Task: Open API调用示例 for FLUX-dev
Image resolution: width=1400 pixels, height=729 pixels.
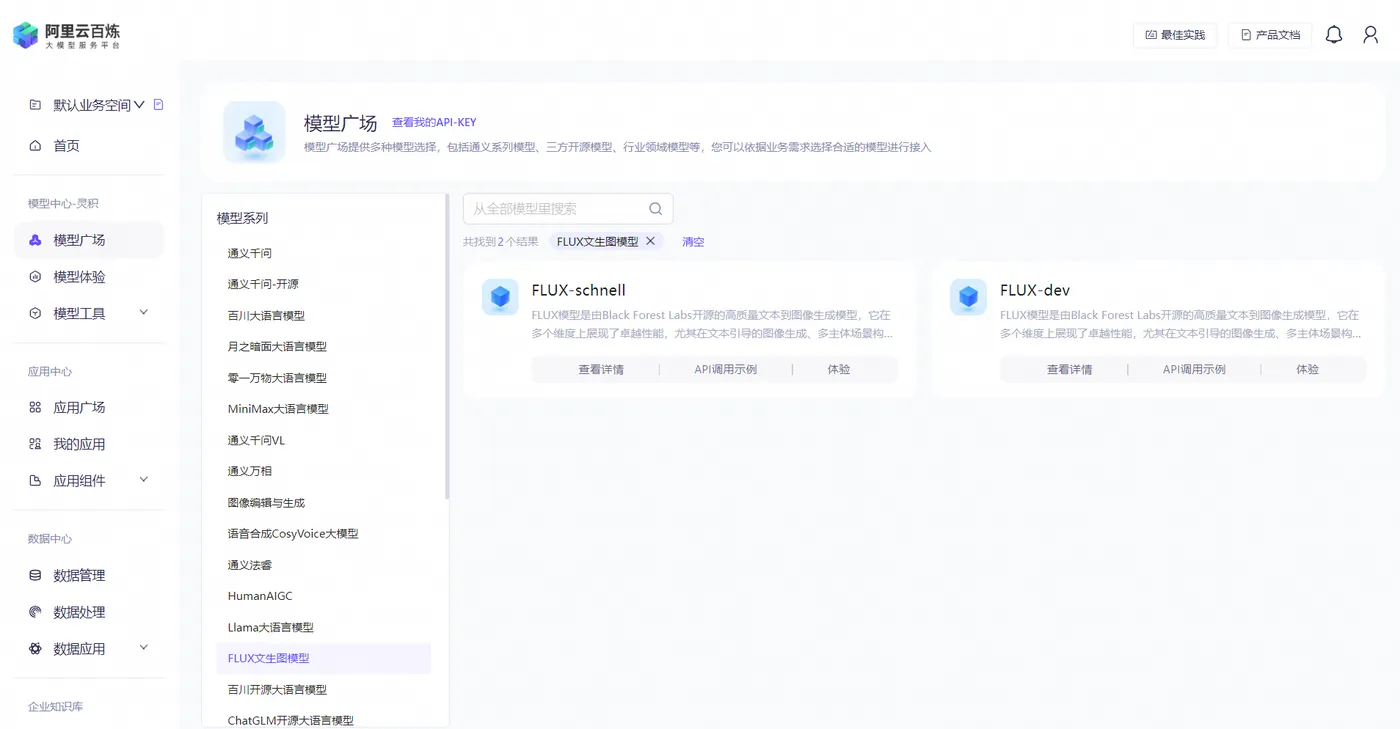Action: pyautogui.click(x=1194, y=369)
